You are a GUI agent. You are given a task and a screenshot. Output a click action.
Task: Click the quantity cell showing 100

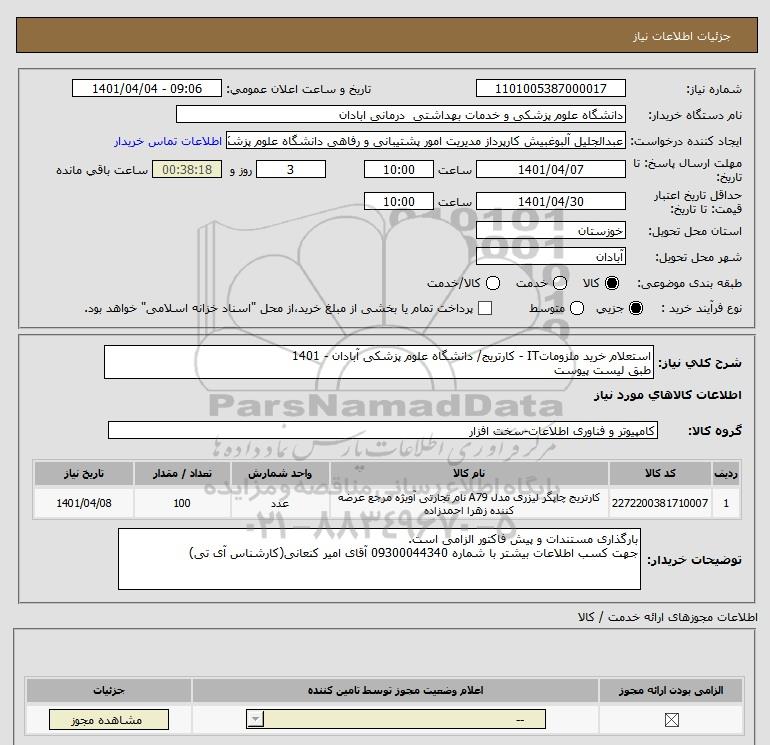[182, 503]
